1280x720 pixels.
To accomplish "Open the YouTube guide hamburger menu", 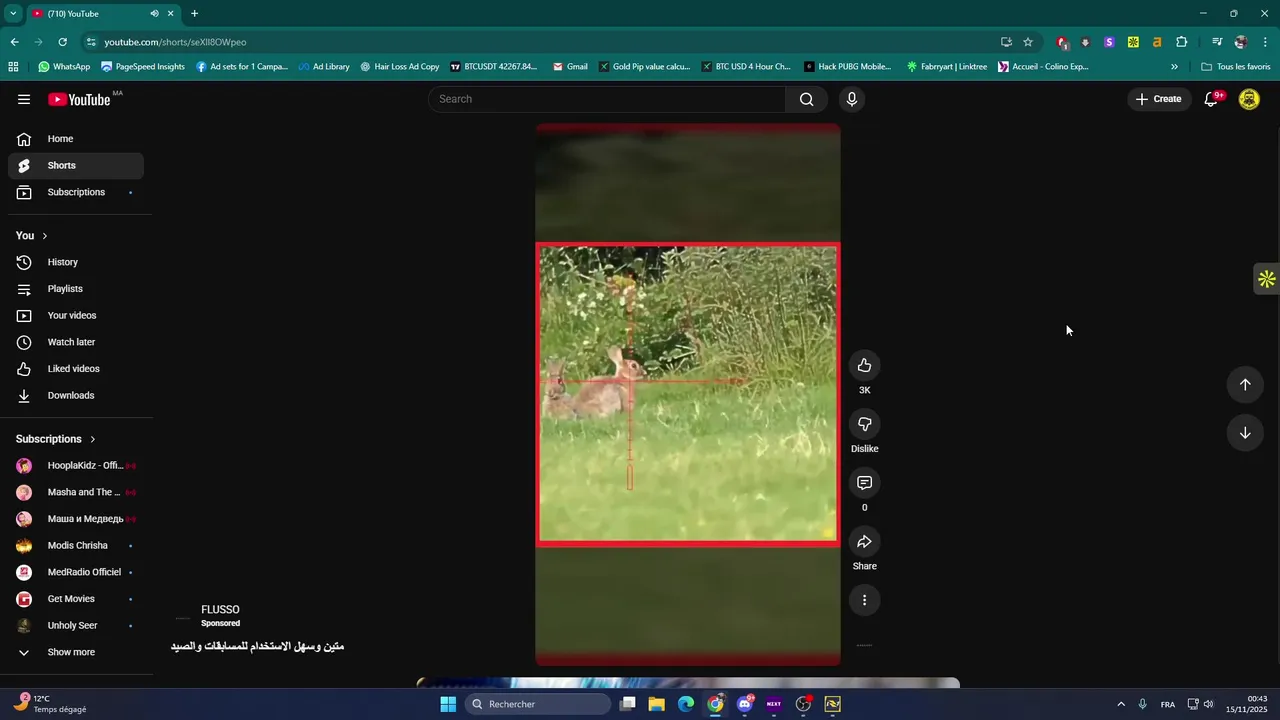I will coord(24,99).
